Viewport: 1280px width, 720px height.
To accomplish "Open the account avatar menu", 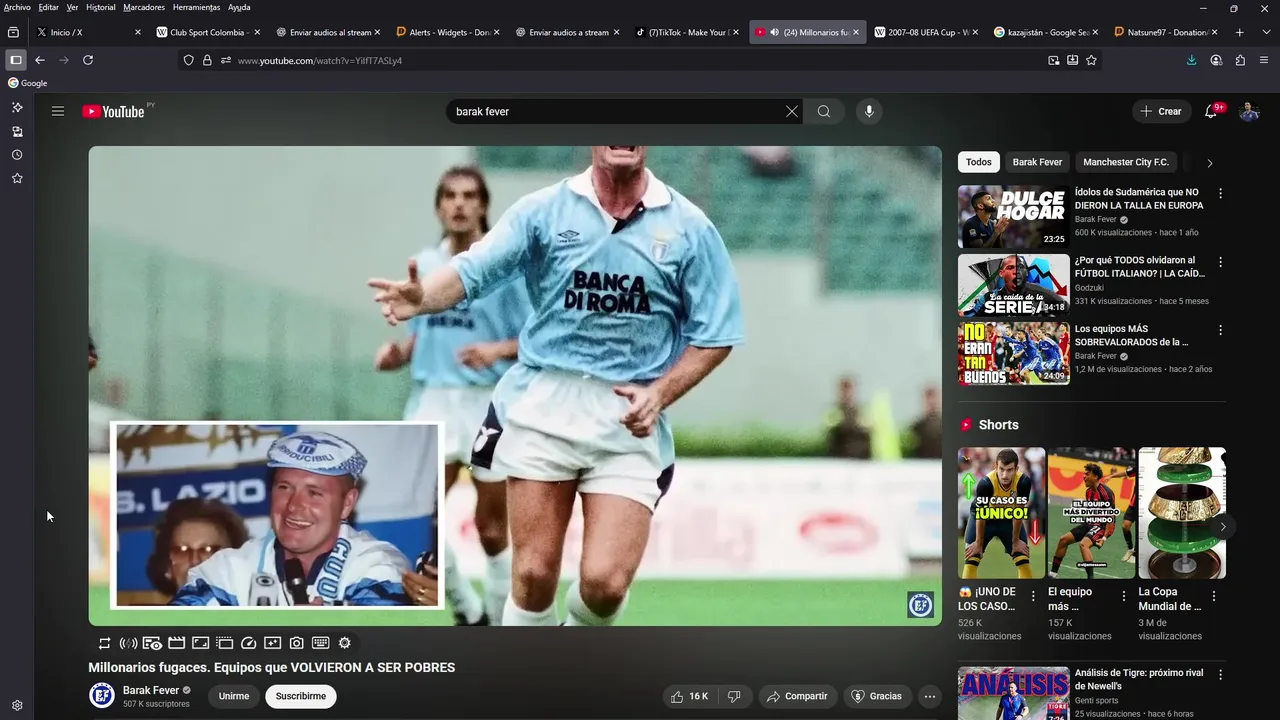I will pos(1249,111).
